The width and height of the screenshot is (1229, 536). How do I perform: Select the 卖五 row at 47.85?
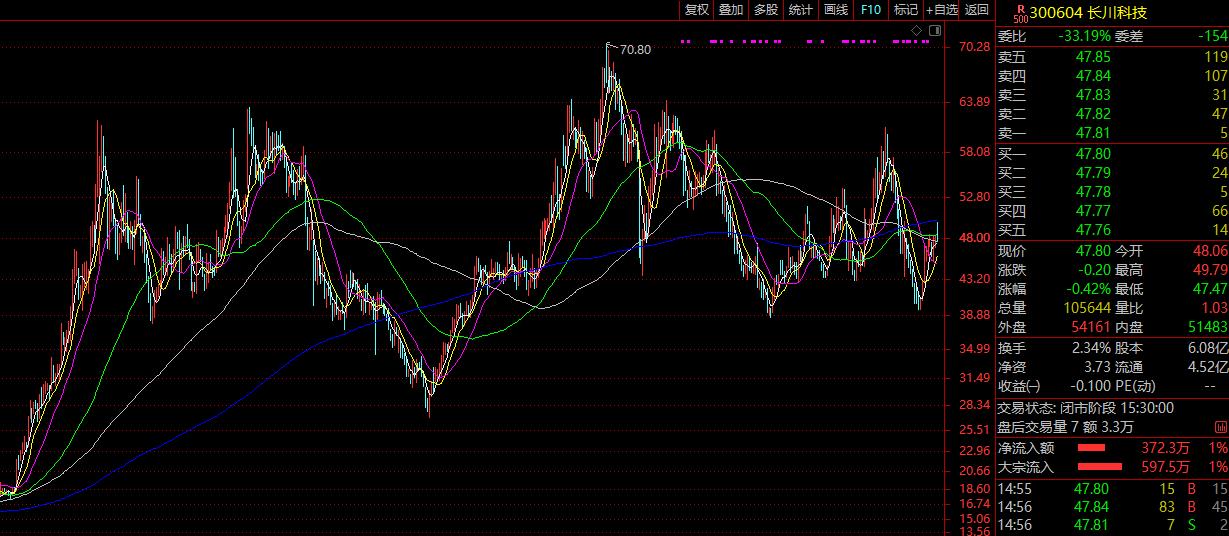tap(1112, 57)
